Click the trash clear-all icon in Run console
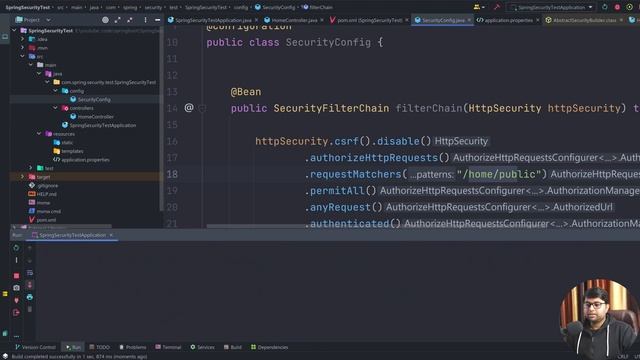Screen dimensions: 640x360 pyautogui.click(x=30, y=309)
